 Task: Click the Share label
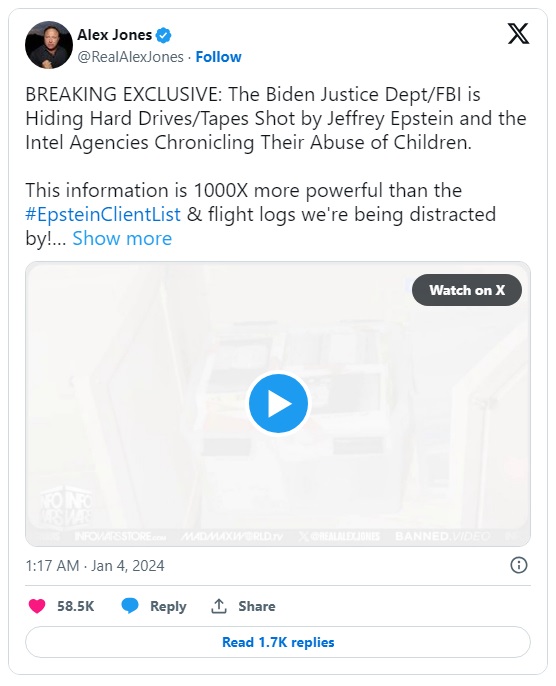coord(257,606)
